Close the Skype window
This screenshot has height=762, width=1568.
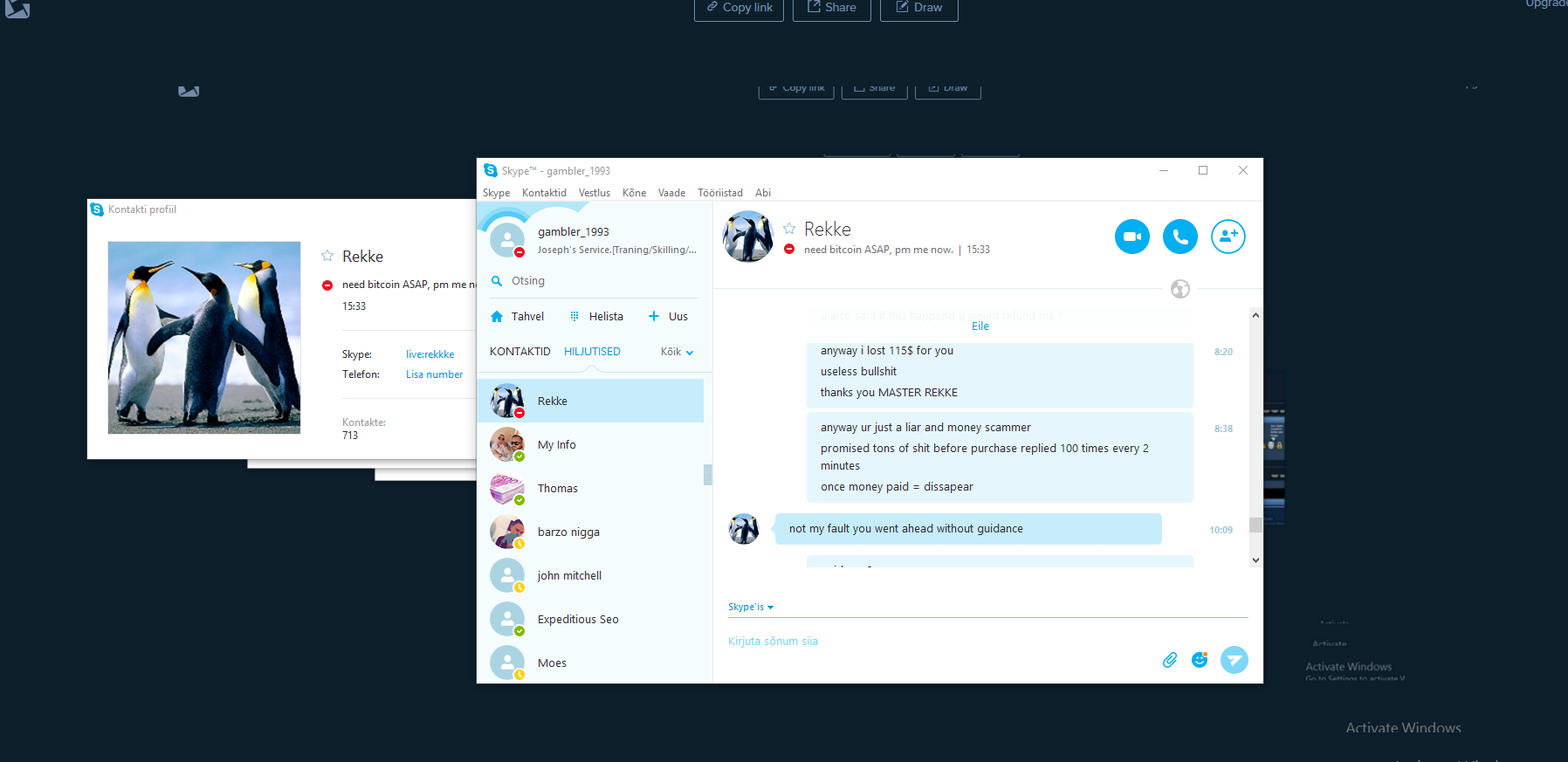1243,170
